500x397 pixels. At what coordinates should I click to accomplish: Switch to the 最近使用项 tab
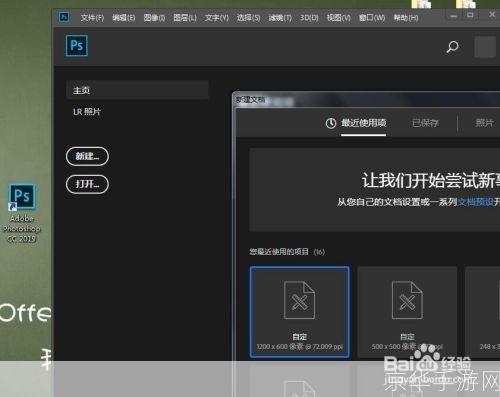pos(363,123)
